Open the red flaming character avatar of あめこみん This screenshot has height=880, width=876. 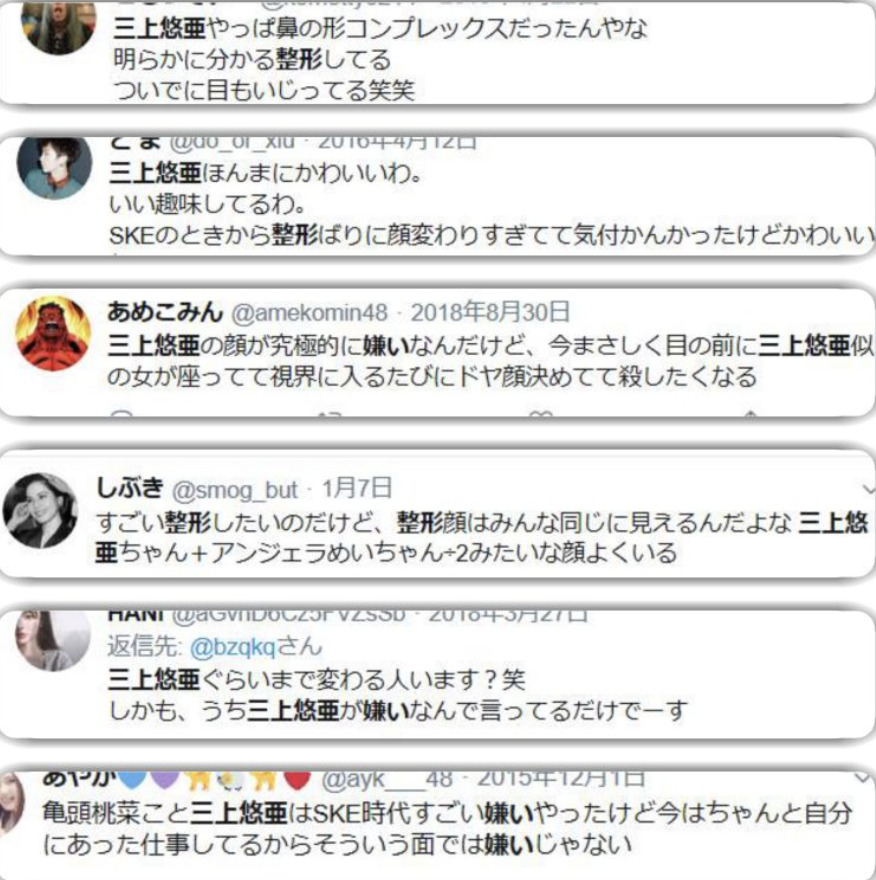click(x=53, y=333)
